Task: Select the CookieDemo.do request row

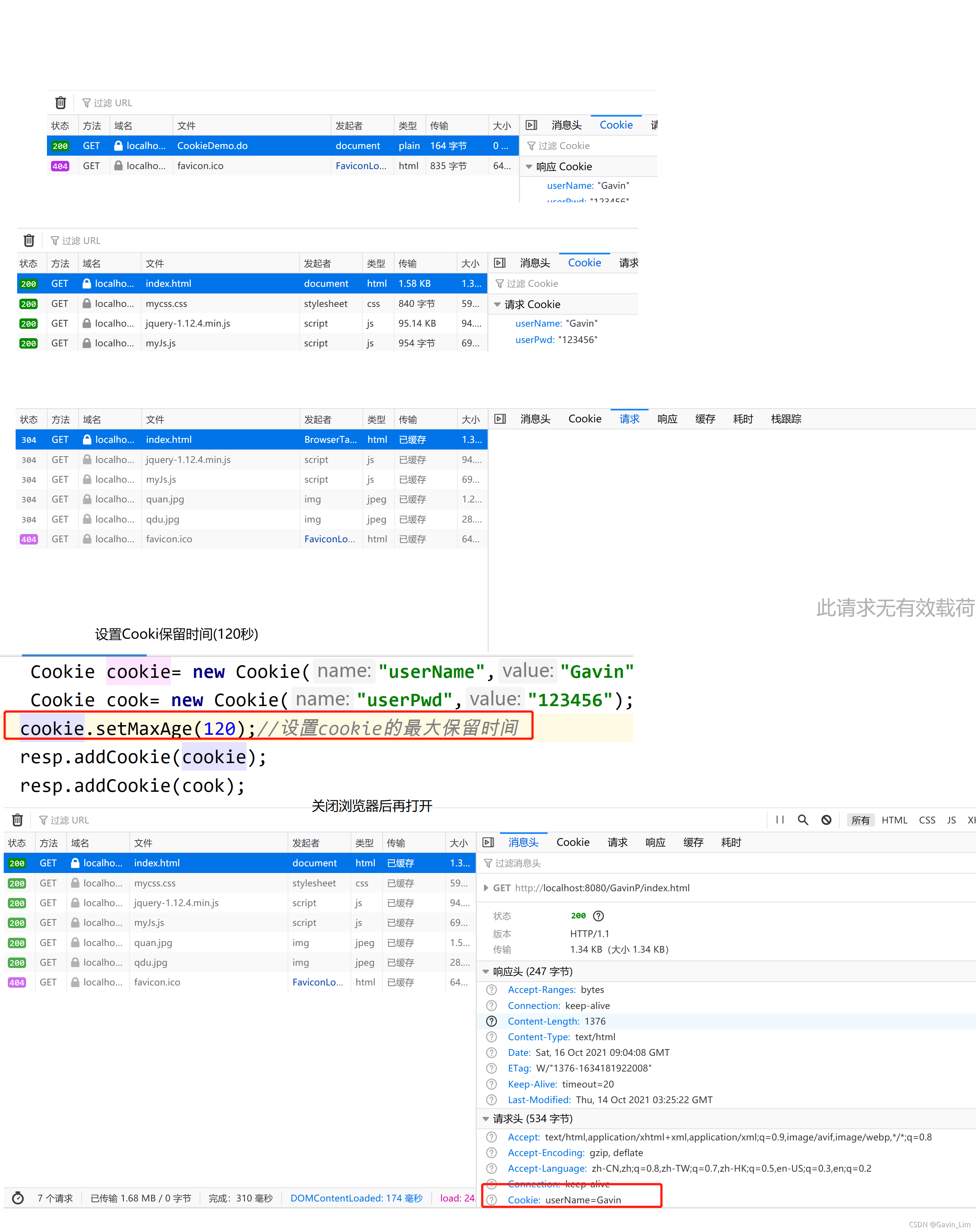Action: (x=282, y=146)
